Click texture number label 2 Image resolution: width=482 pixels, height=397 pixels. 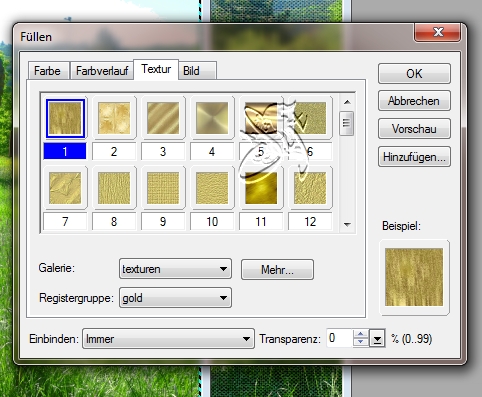pos(114,151)
